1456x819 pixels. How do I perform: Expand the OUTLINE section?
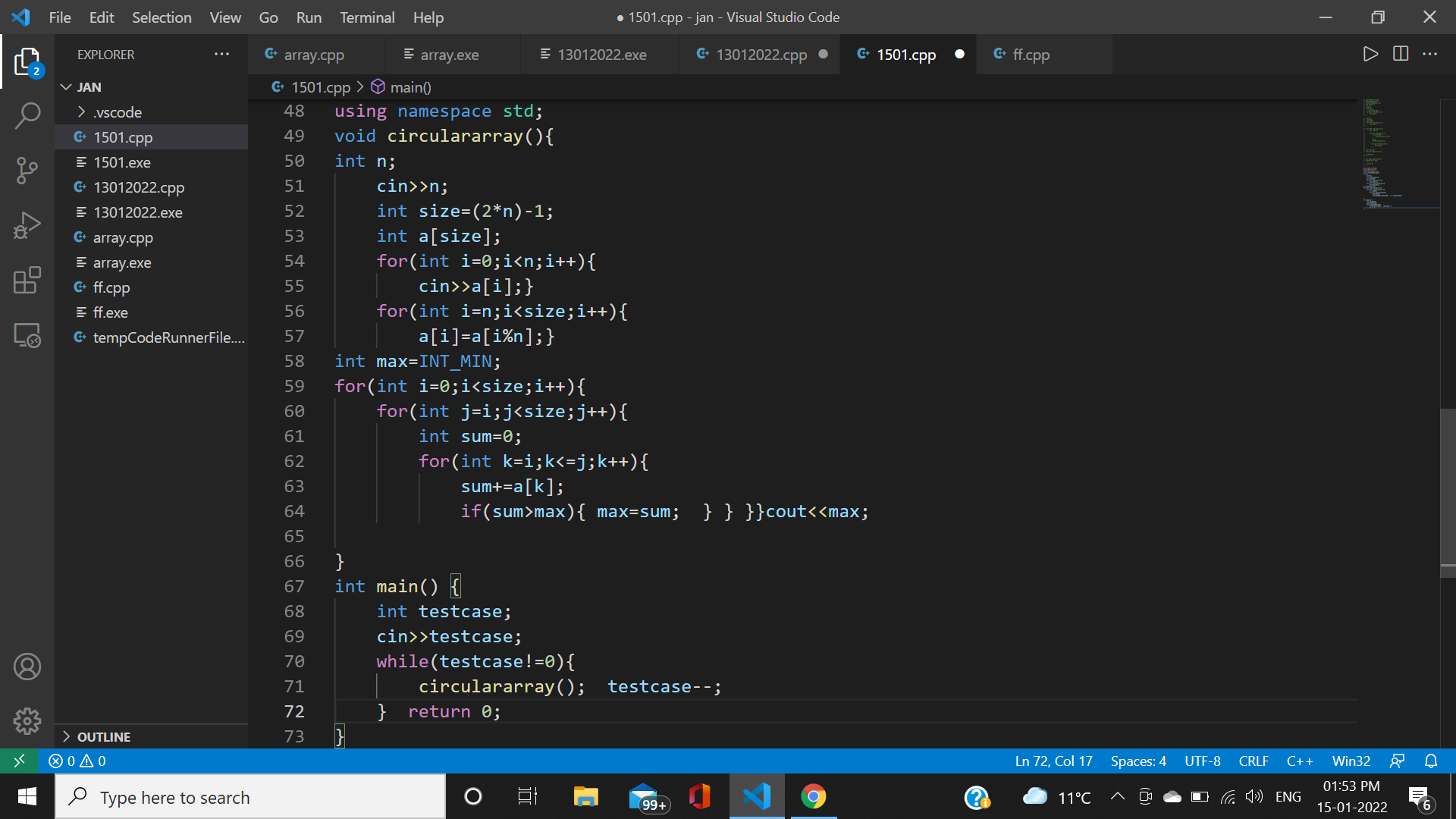click(104, 737)
